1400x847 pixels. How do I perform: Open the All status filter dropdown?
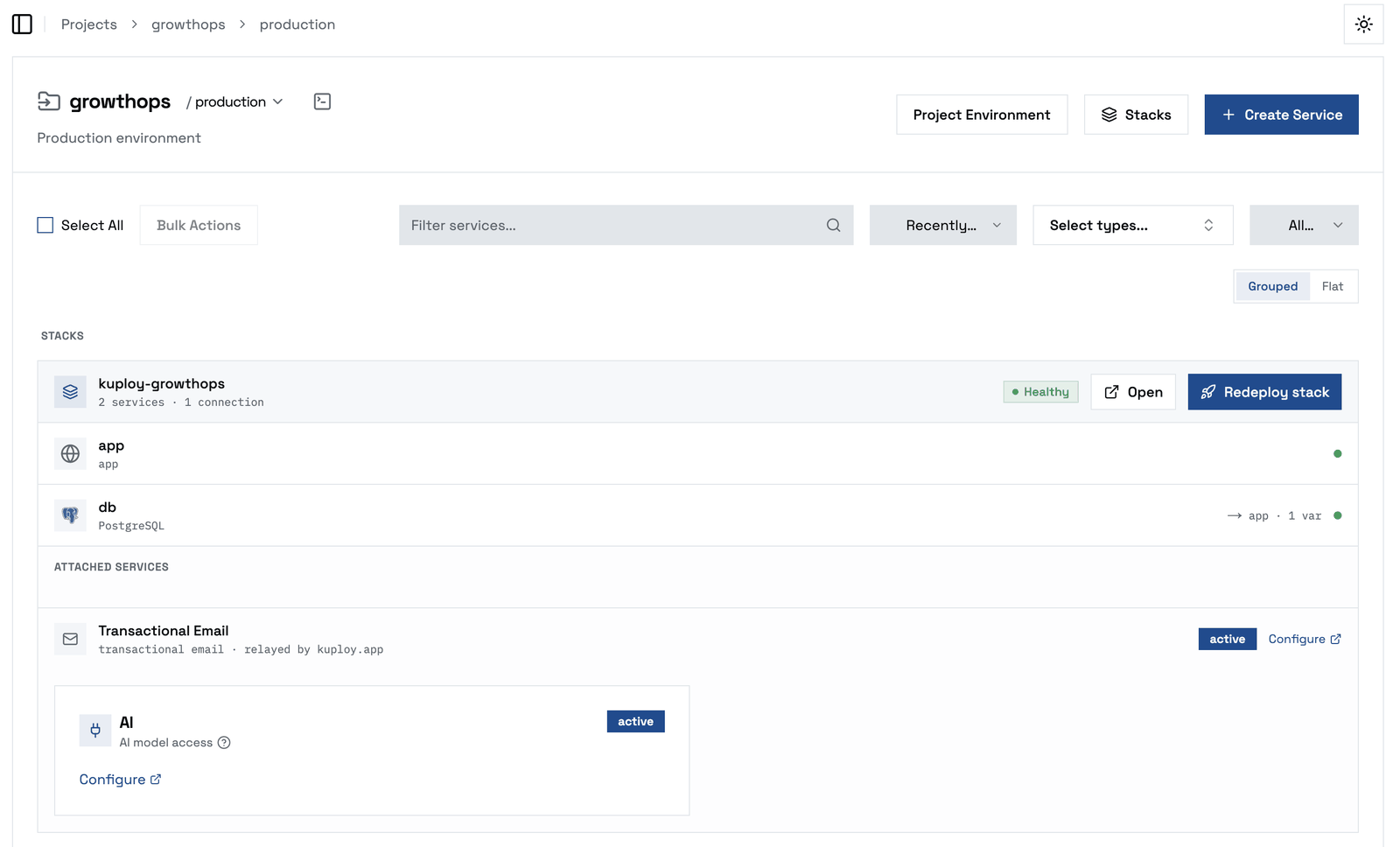[1304, 225]
